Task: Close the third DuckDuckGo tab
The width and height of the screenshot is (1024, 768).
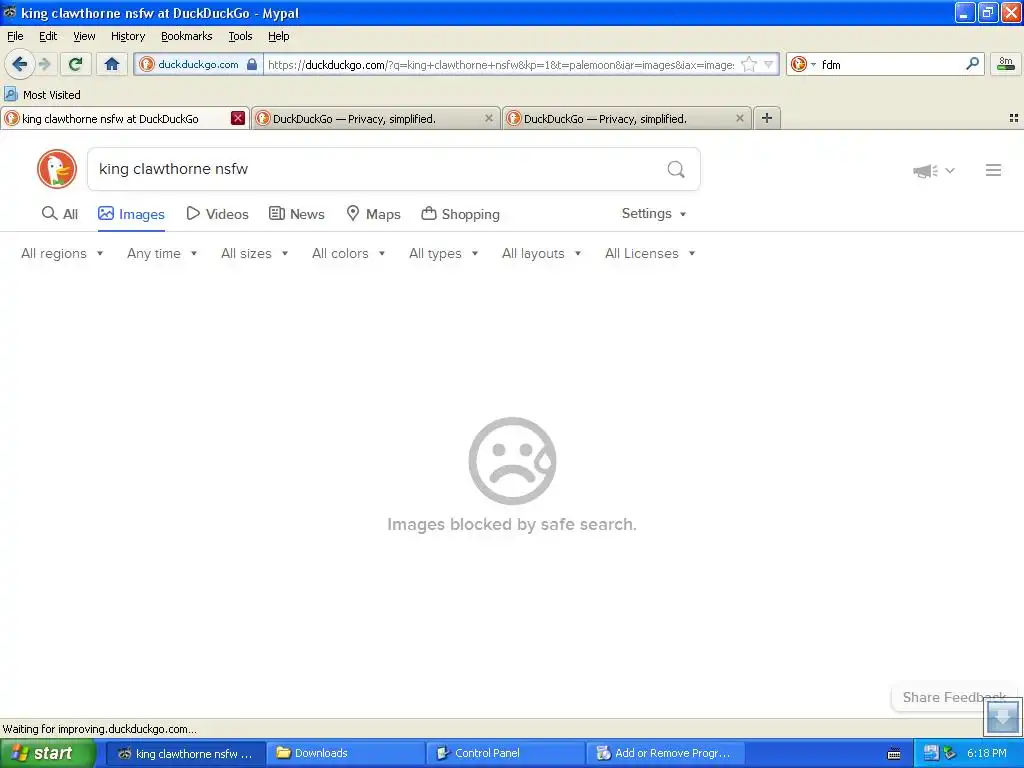Action: click(739, 118)
